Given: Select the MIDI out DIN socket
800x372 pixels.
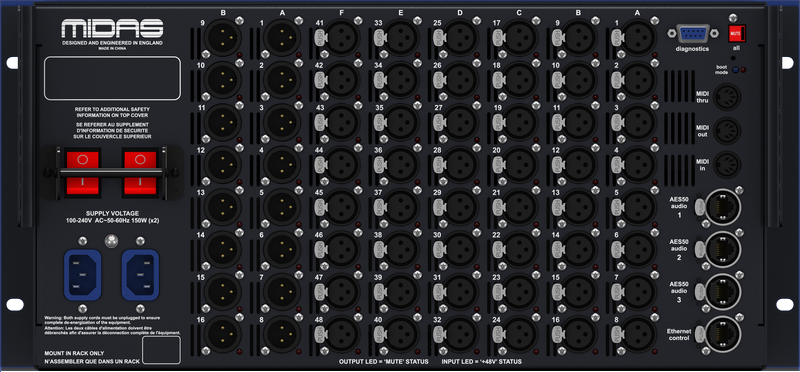Looking at the screenshot, I should [727, 131].
